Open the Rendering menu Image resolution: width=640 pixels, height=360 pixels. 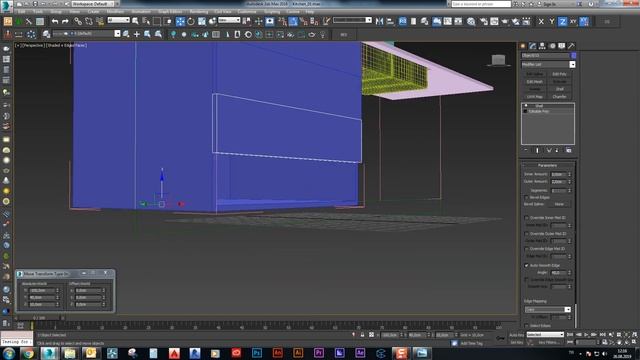pos(199,12)
